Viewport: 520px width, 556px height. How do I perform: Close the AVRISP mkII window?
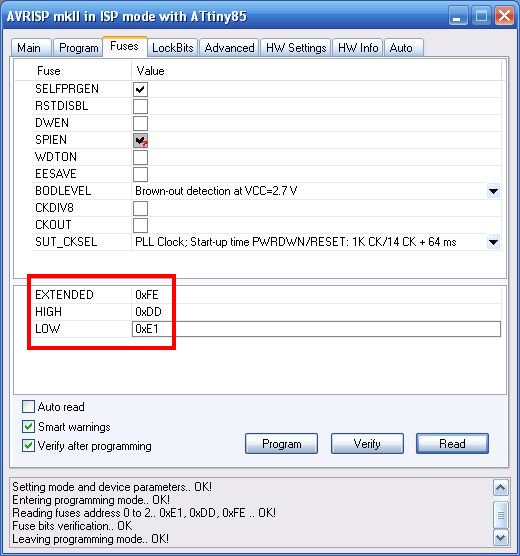(x=504, y=16)
